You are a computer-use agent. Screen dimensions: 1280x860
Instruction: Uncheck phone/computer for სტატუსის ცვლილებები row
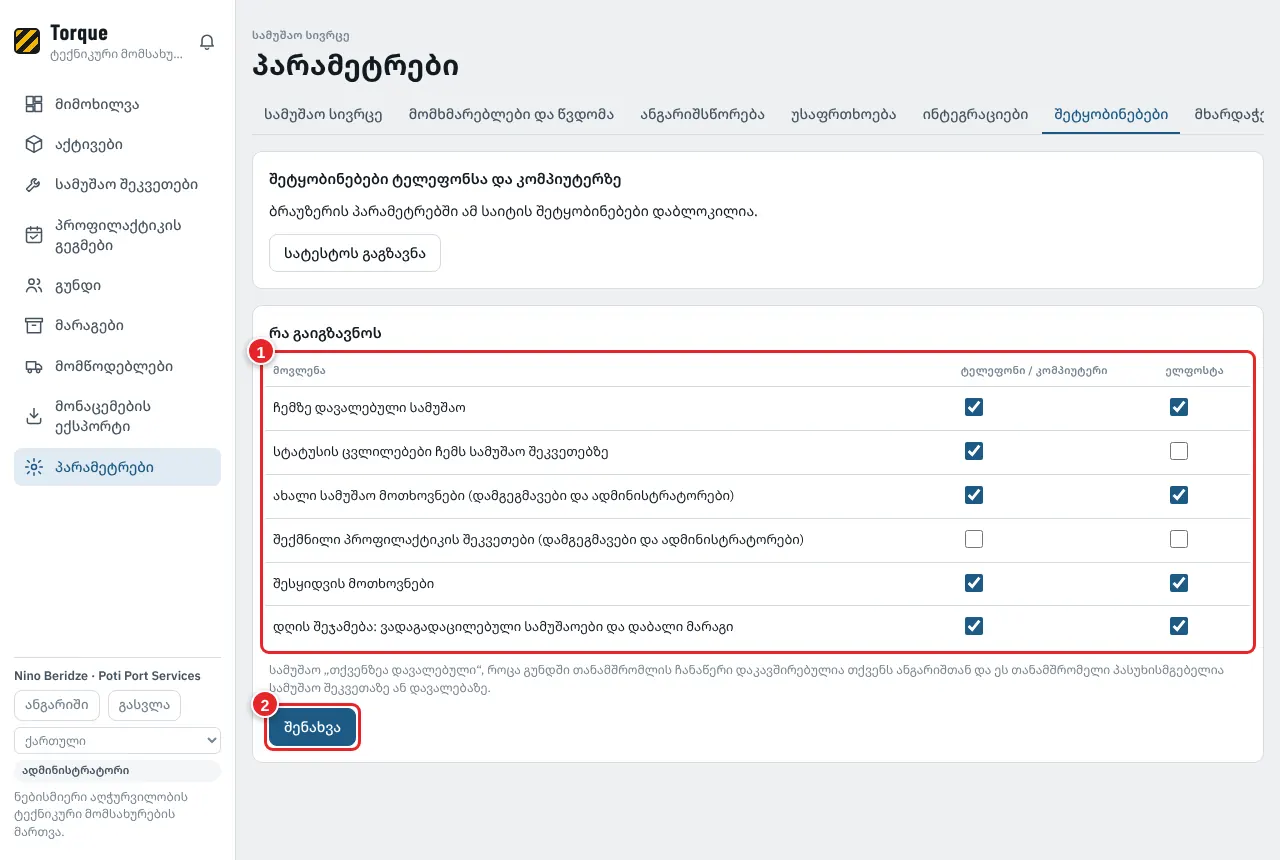[x=974, y=451]
